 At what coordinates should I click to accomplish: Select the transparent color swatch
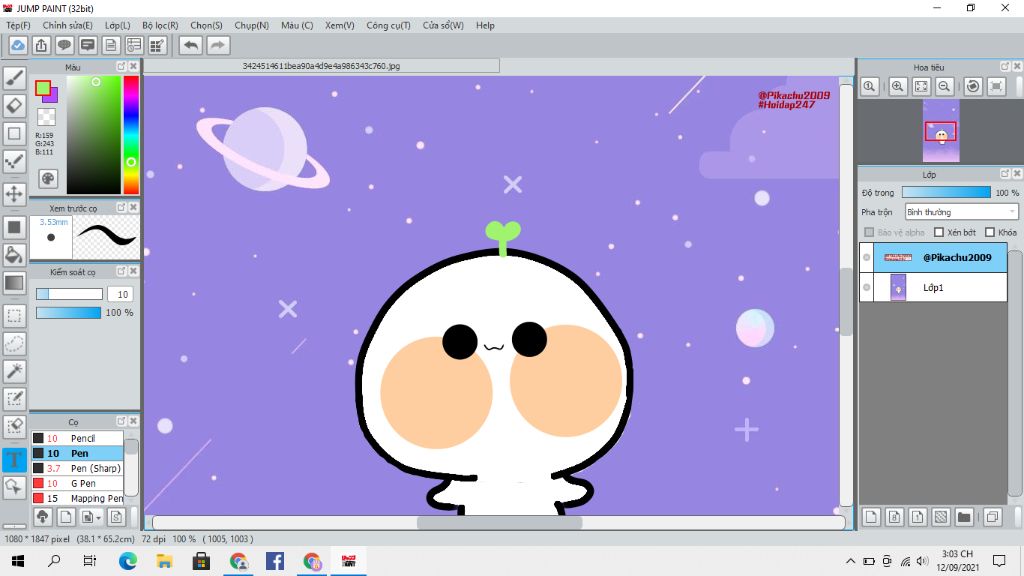tap(46, 117)
